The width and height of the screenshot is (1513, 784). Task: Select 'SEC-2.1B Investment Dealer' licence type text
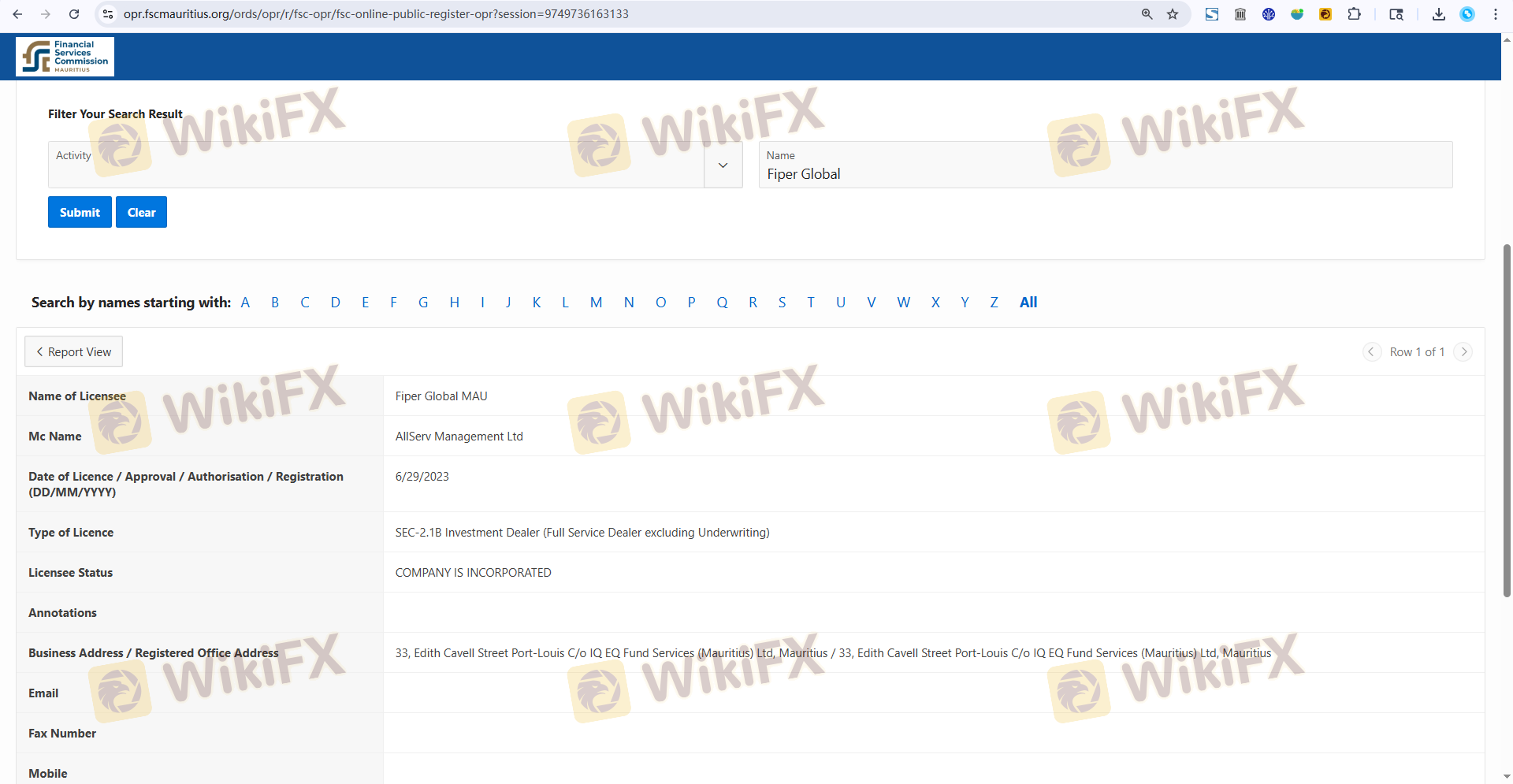click(x=582, y=533)
